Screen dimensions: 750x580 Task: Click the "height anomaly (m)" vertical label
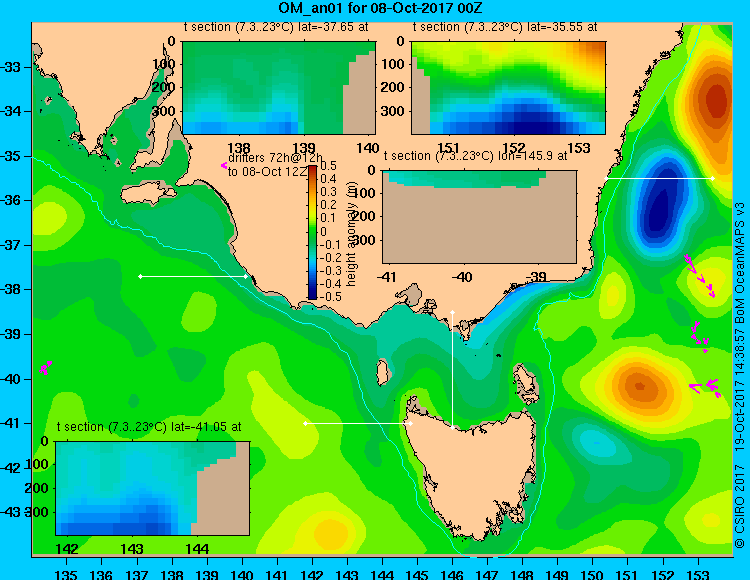click(x=352, y=234)
